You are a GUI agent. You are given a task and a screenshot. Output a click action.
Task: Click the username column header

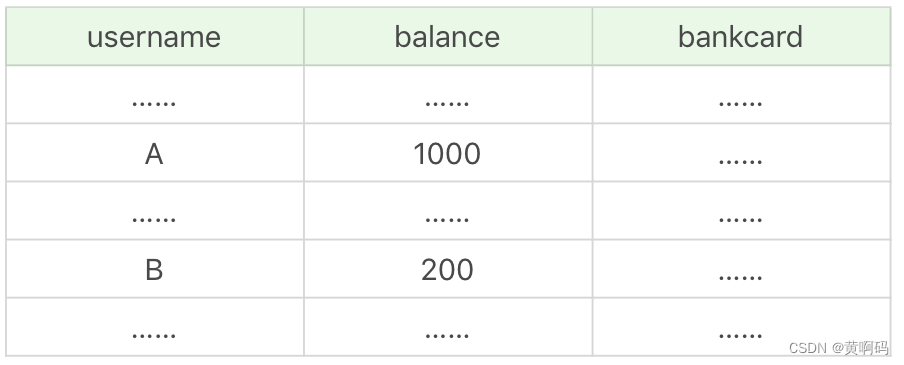pos(155,36)
